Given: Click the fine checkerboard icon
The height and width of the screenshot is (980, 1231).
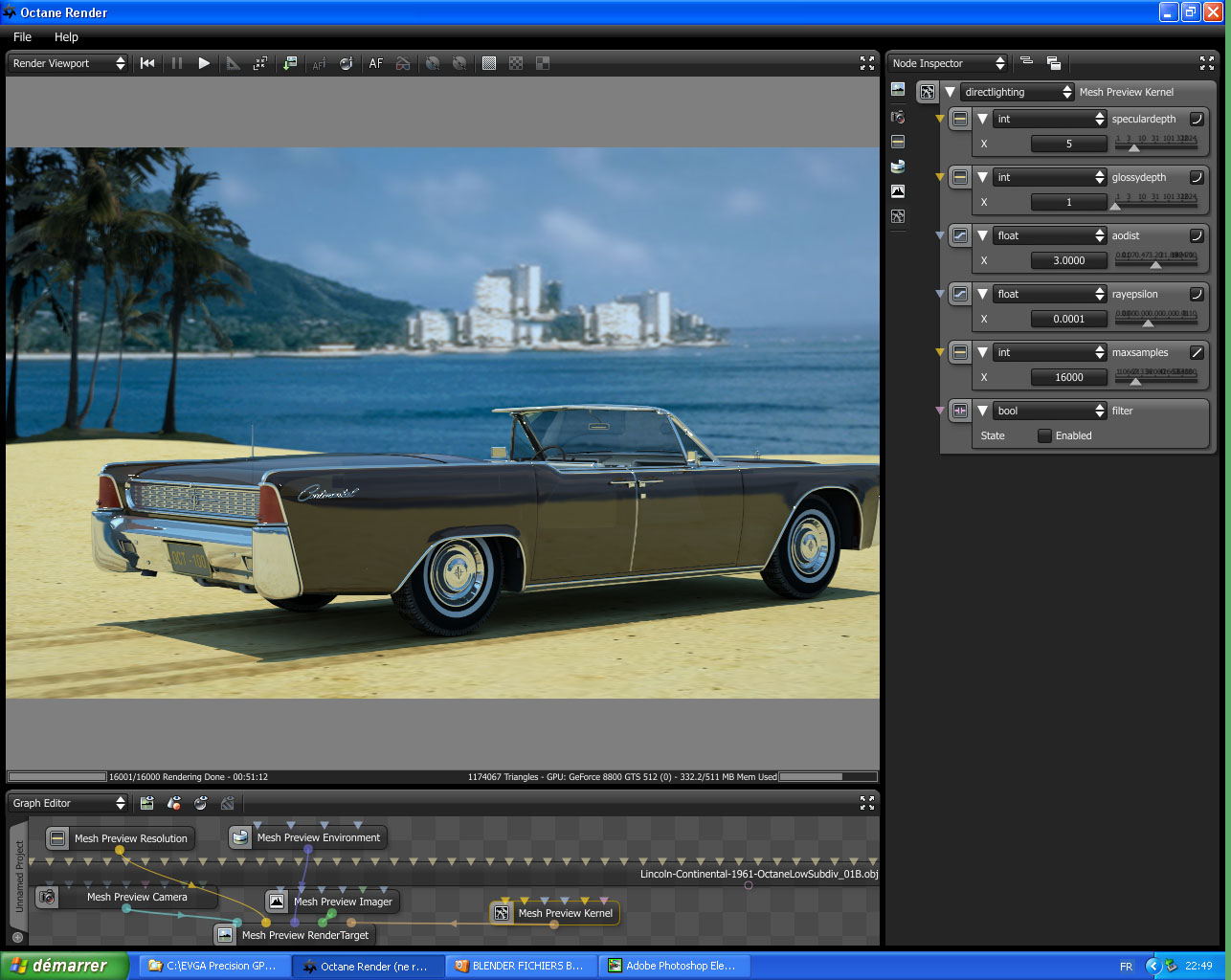Looking at the screenshot, I should (x=489, y=63).
